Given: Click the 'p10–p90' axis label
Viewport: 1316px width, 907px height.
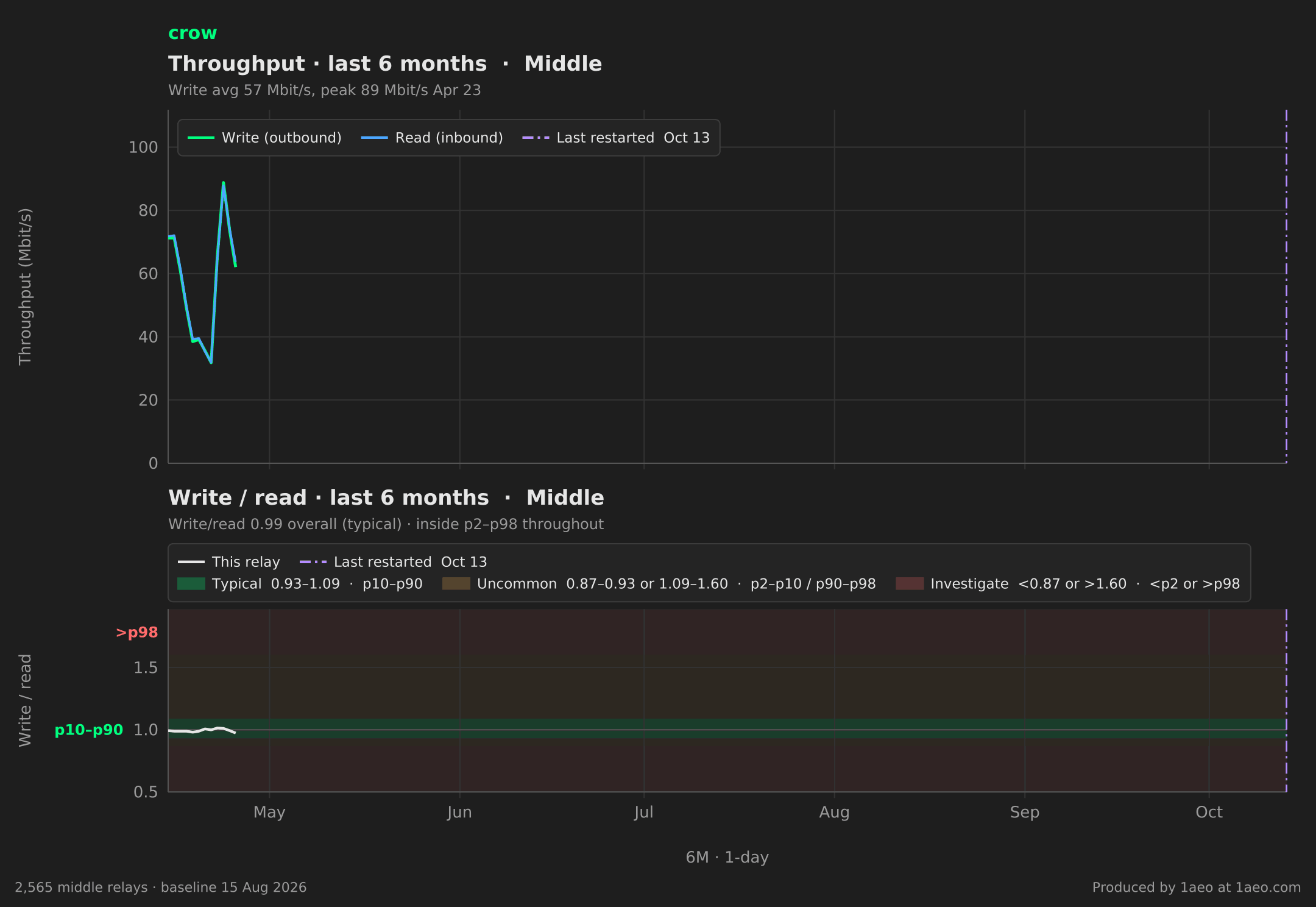Looking at the screenshot, I should coord(89,730).
